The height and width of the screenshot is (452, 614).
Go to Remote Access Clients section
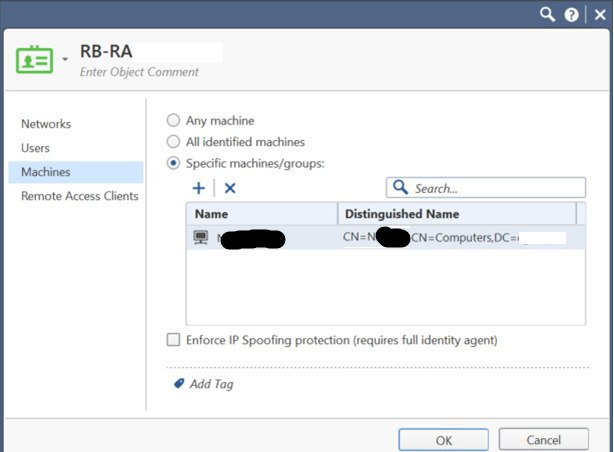click(x=80, y=196)
